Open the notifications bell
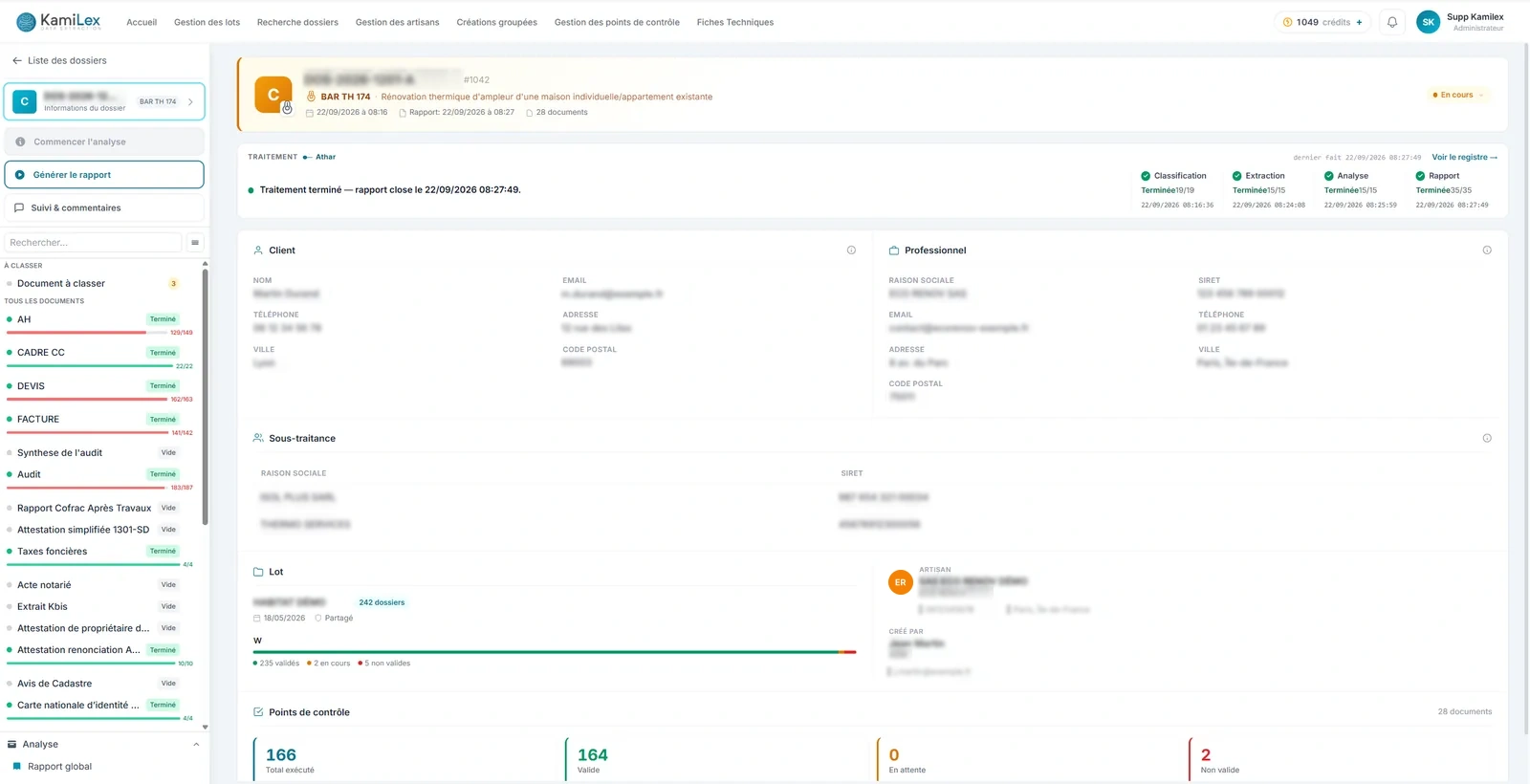The width and height of the screenshot is (1530, 784). [1392, 22]
